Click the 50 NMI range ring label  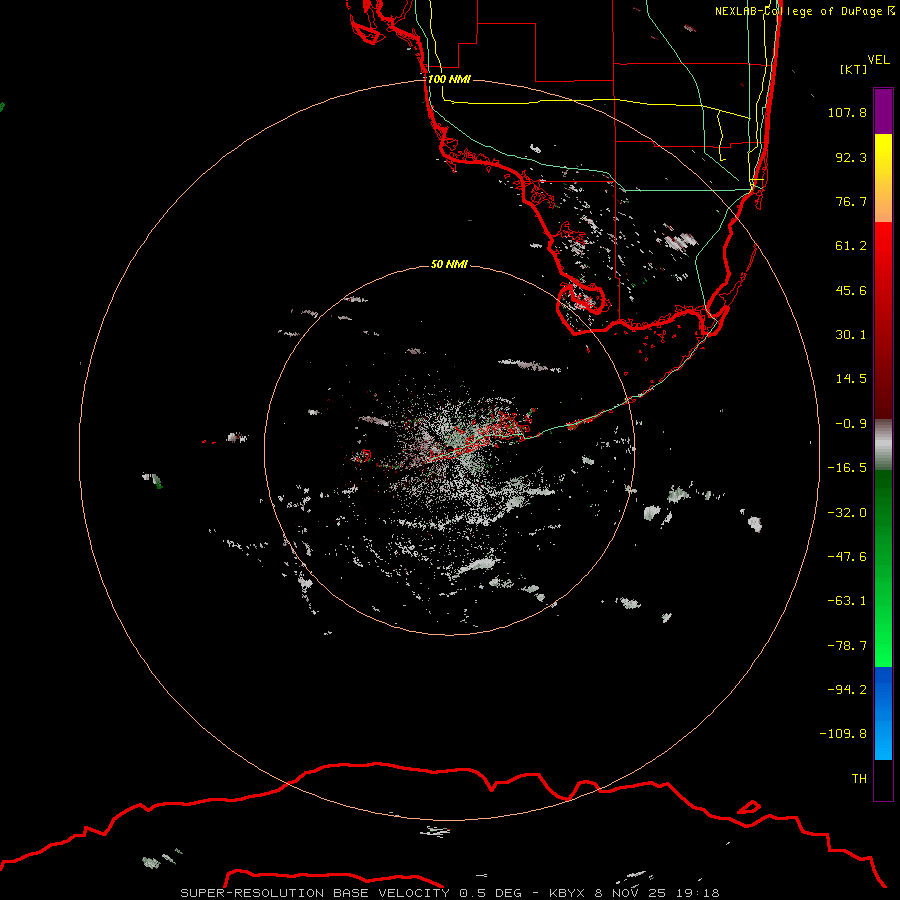tap(449, 264)
